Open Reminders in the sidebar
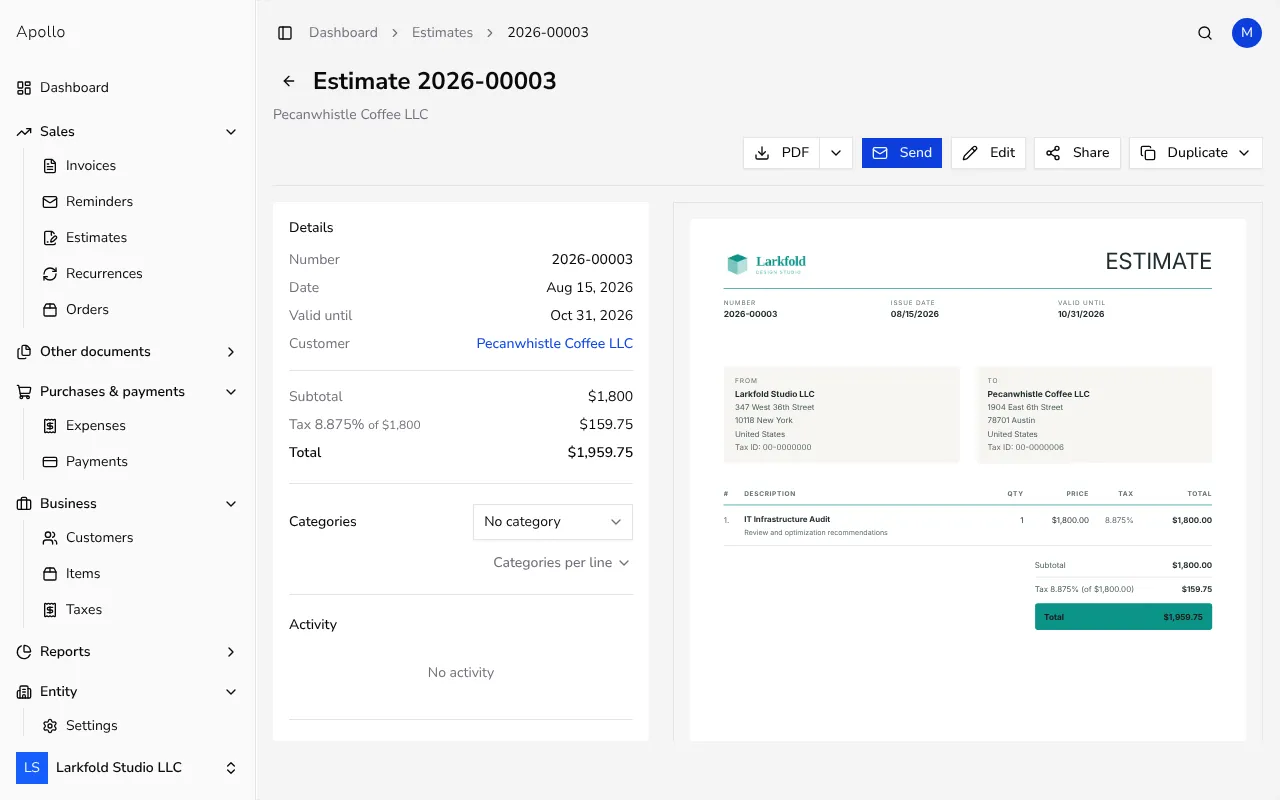The height and width of the screenshot is (800, 1280). click(x=139, y=202)
